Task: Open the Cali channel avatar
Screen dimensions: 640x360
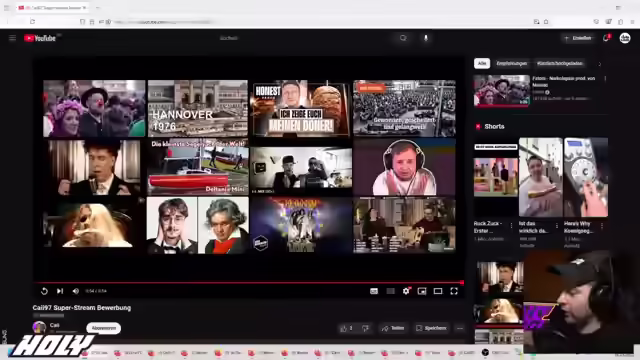Action: (39, 327)
